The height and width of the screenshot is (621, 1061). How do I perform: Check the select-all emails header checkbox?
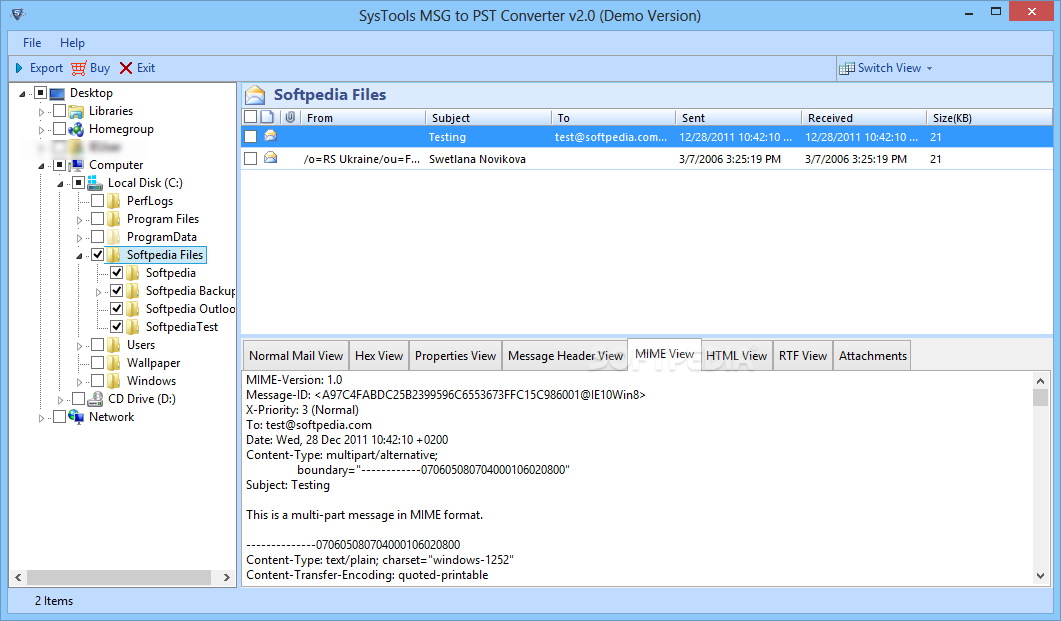coord(250,117)
